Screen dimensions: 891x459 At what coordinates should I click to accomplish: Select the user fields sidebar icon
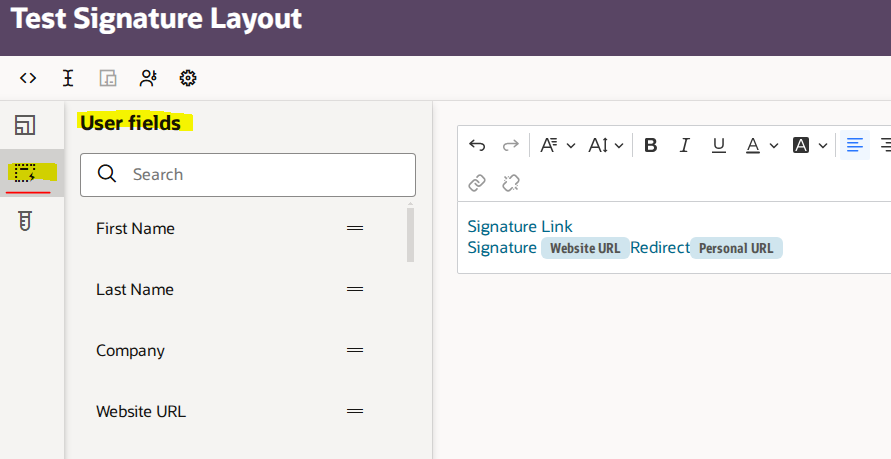tap(25, 173)
